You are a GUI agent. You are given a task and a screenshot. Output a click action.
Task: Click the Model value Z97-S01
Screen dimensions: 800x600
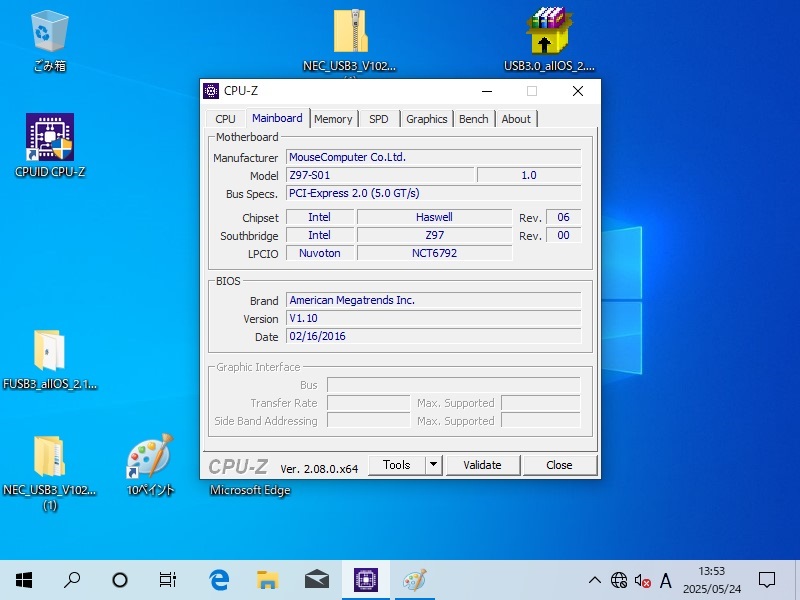tap(380, 175)
